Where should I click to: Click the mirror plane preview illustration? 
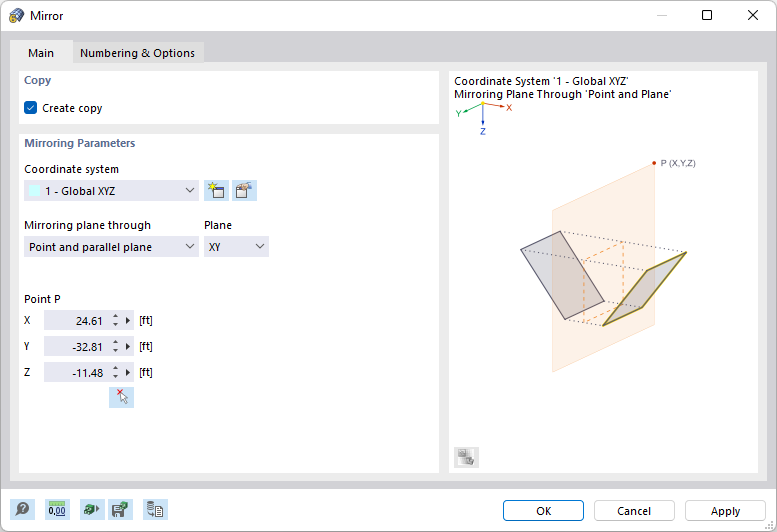point(604,267)
